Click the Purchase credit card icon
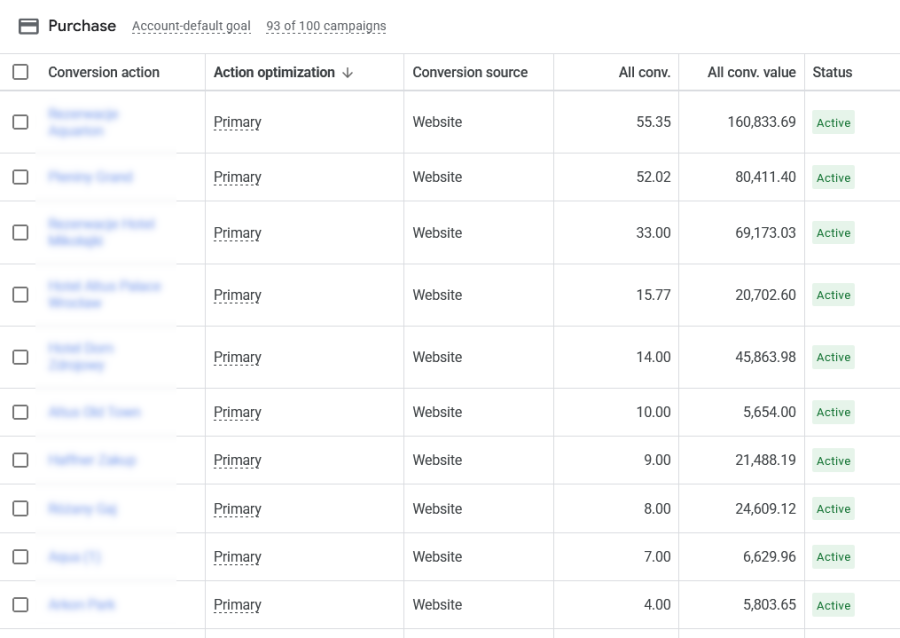The height and width of the screenshot is (638, 900). click(x=29, y=26)
